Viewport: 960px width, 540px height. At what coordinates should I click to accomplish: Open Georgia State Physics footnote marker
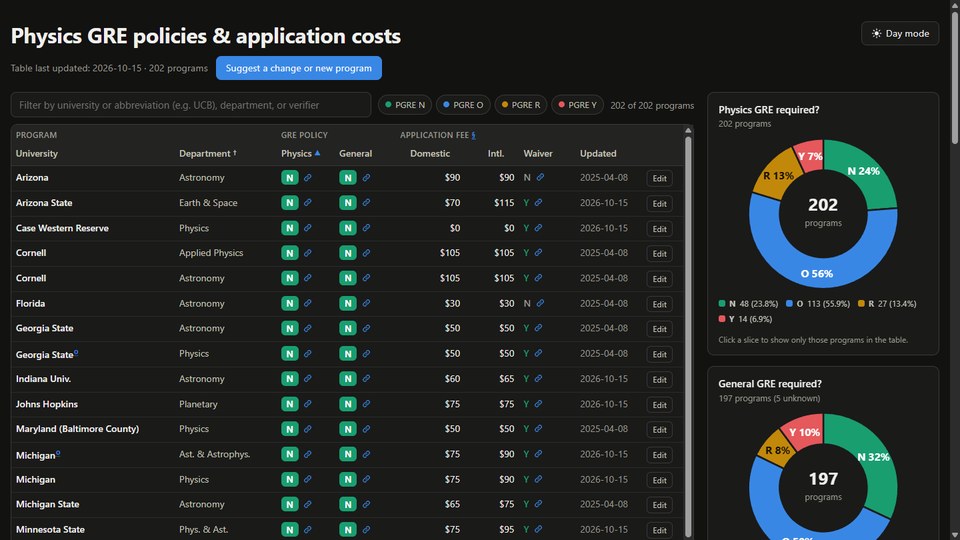tap(76, 353)
